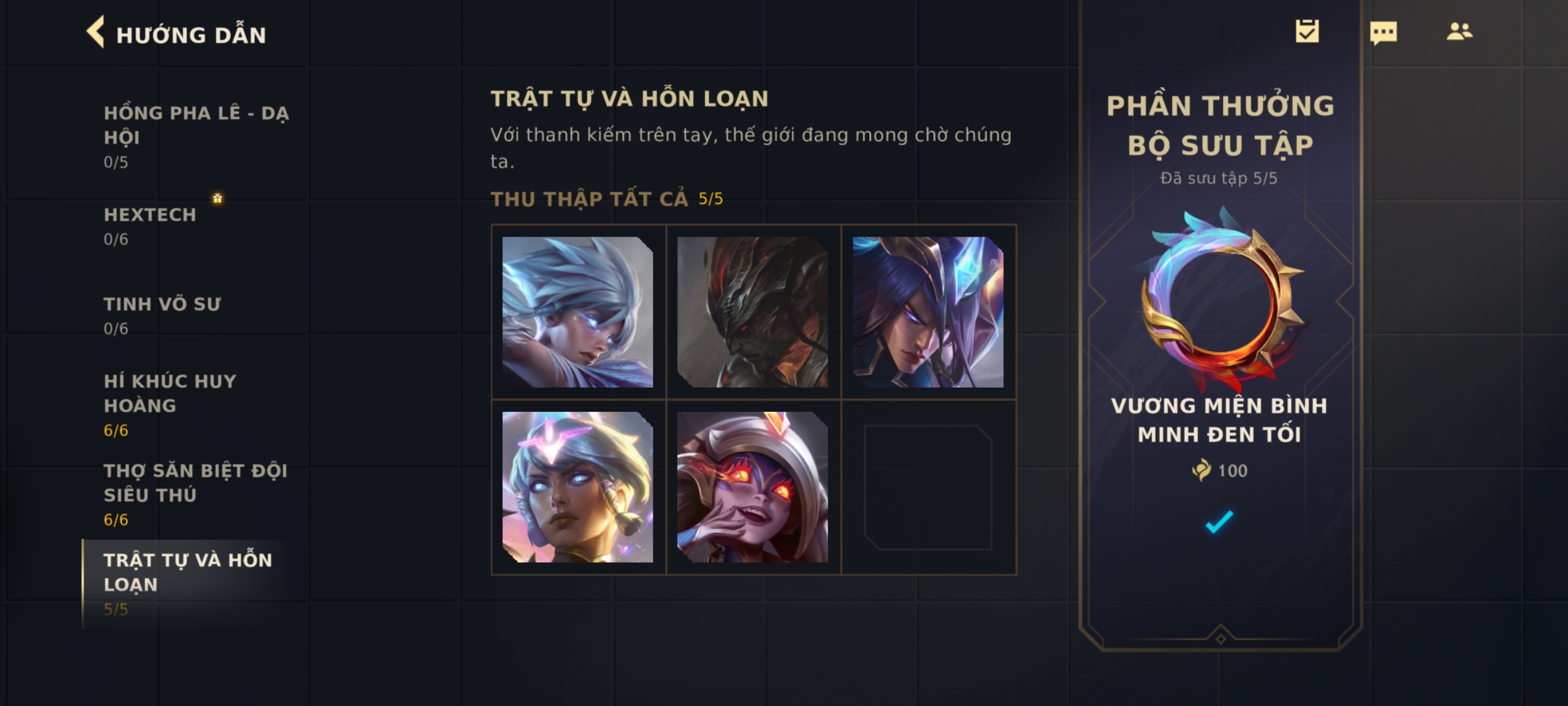Image resolution: width=1568 pixels, height=706 pixels.
Task: Open the white-haired Riven skin thumbnail
Action: point(578,312)
